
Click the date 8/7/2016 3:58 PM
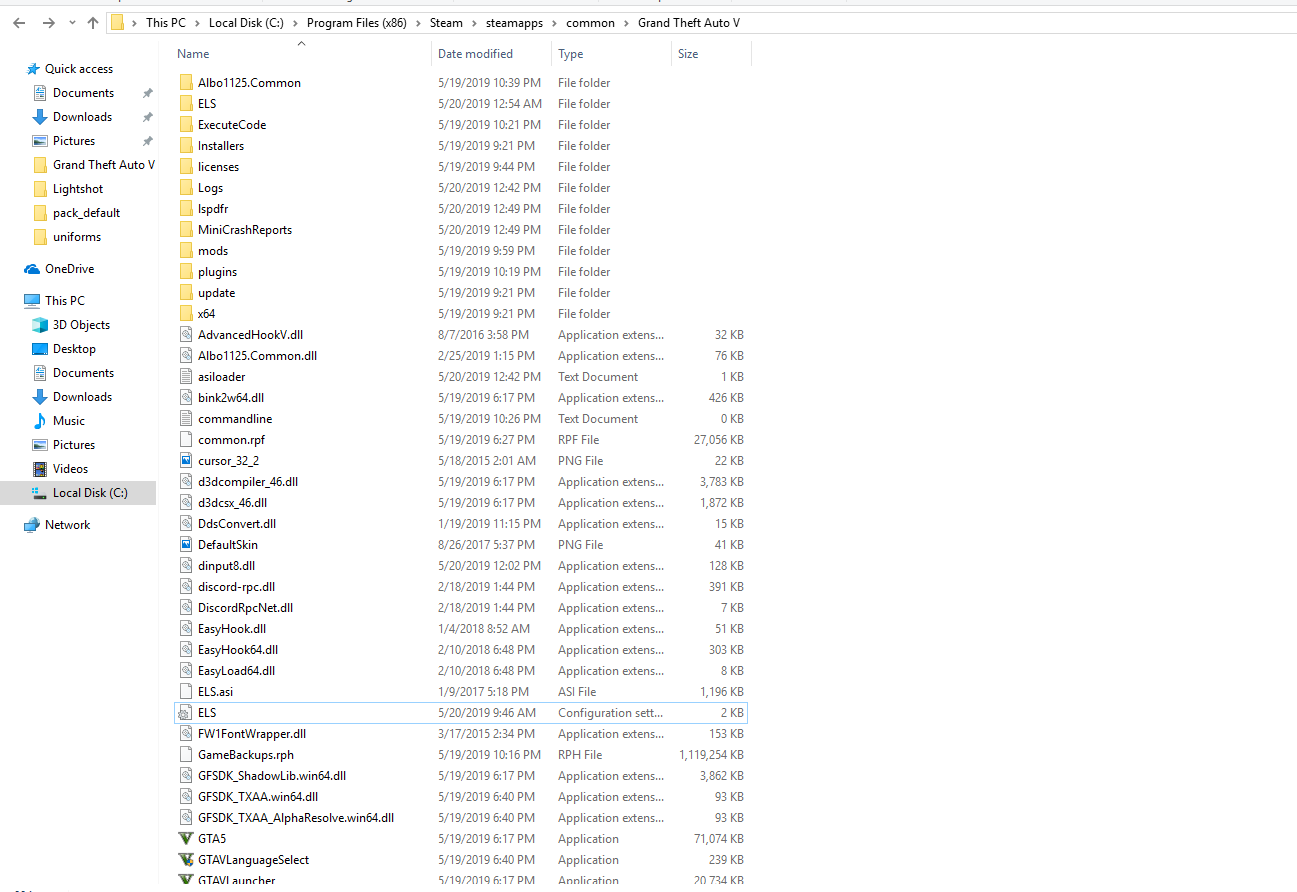[x=484, y=335]
